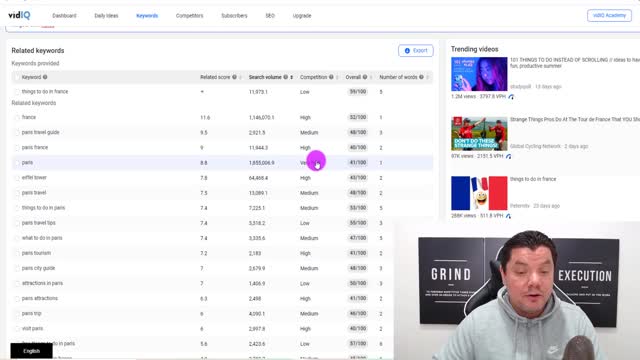
Task: Open trending 'things to do in france' title
Action: point(533,179)
